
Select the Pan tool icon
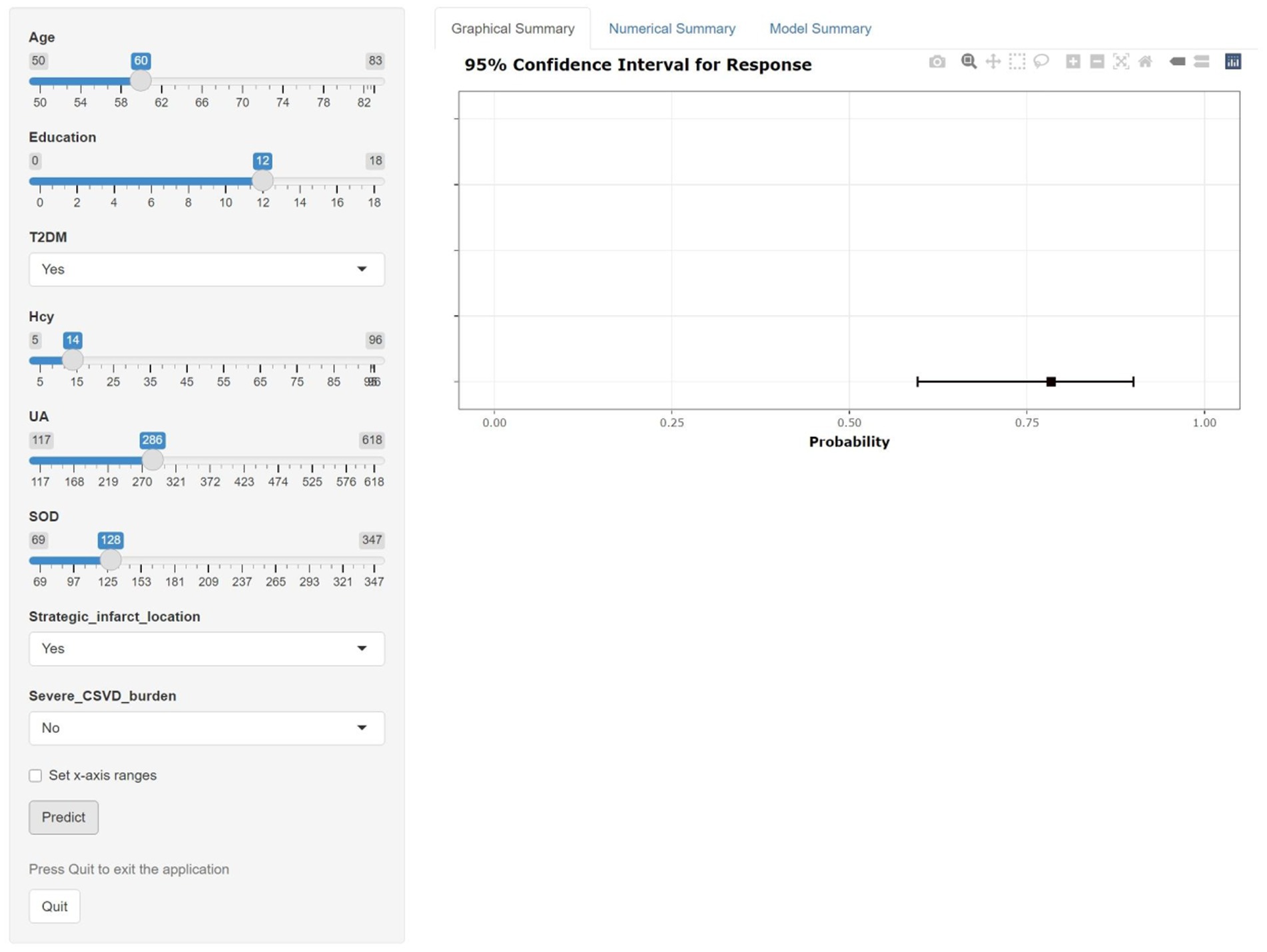993,62
